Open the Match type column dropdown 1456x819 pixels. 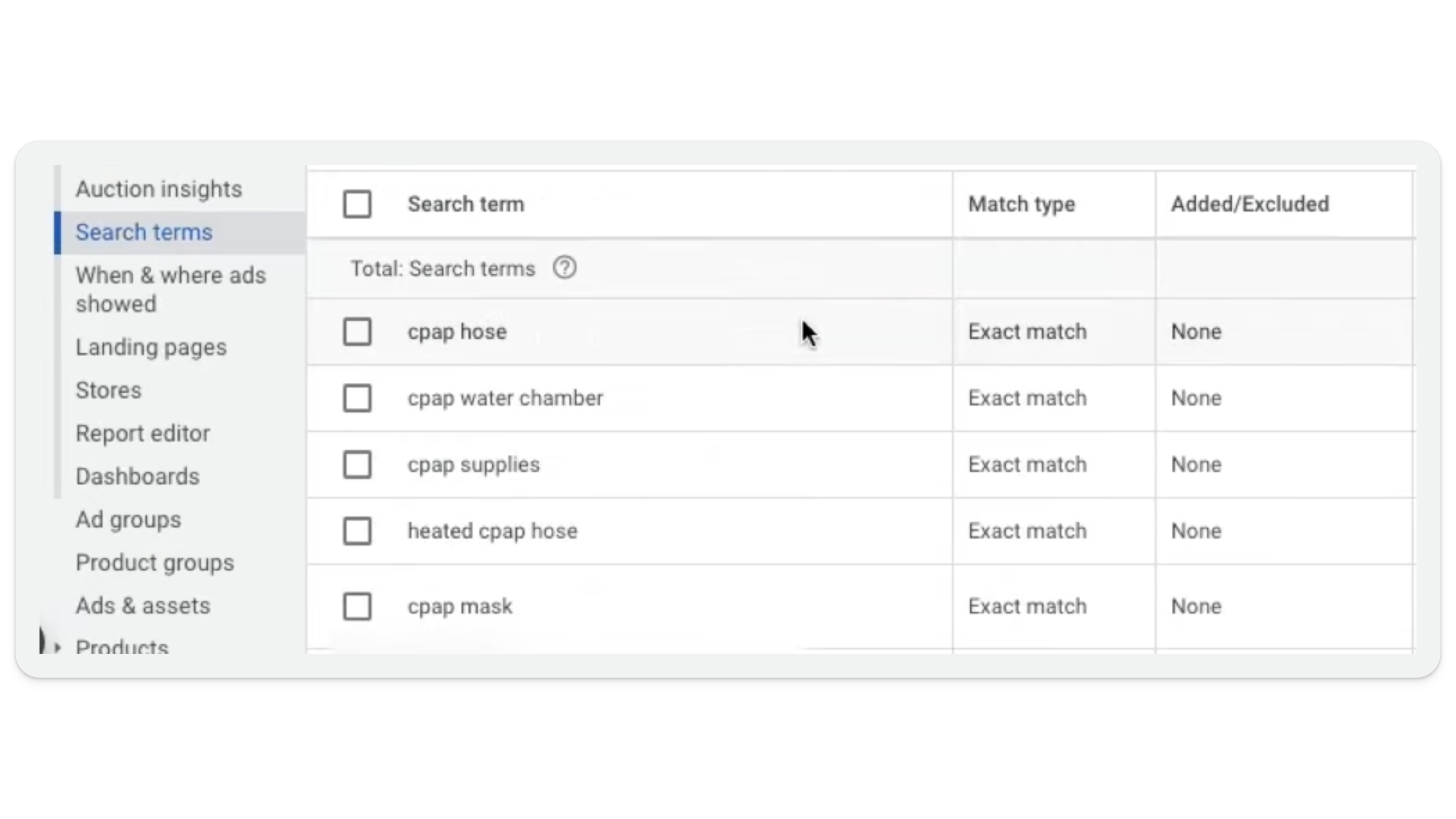click(x=1021, y=204)
